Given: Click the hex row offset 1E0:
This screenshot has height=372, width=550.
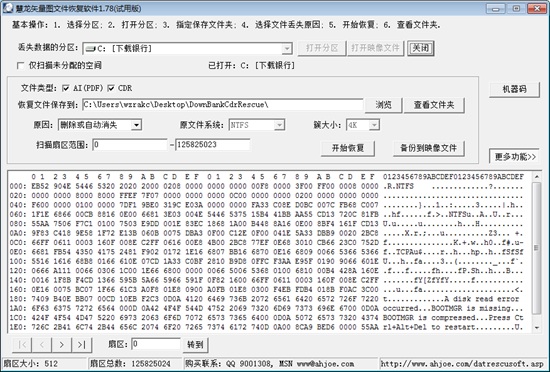Looking at the screenshot, I should click(18, 327).
